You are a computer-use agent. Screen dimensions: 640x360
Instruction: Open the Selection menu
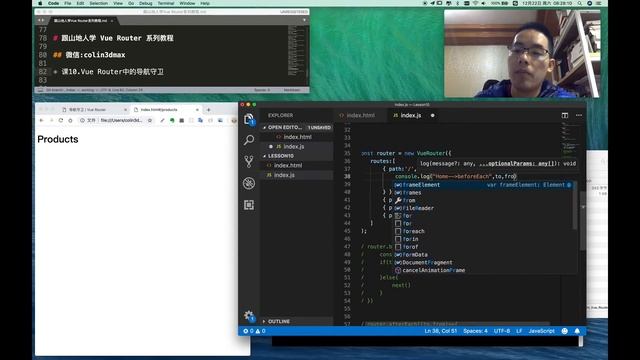pyautogui.click(x=98, y=3)
